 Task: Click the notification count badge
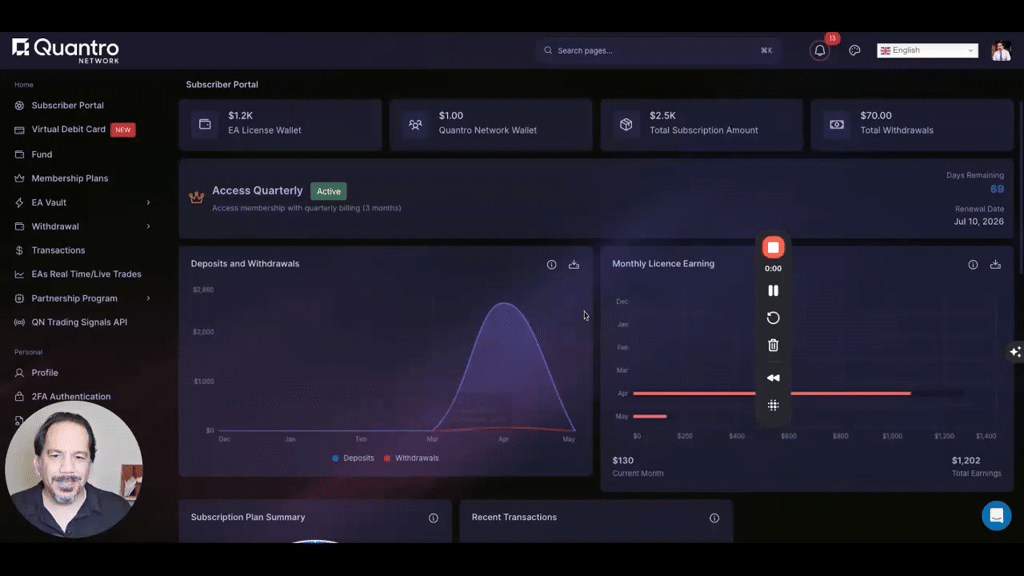point(832,38)
